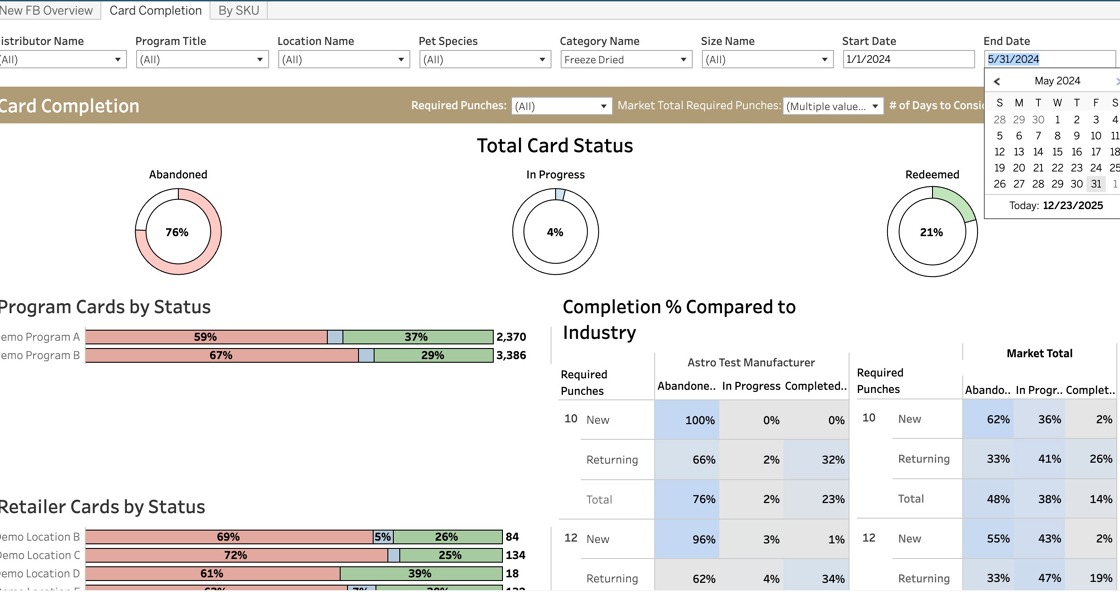Viewport: 1120px width, 592px height.
Task: Expand the Size Name dropdown
Action: coord(767,60)
